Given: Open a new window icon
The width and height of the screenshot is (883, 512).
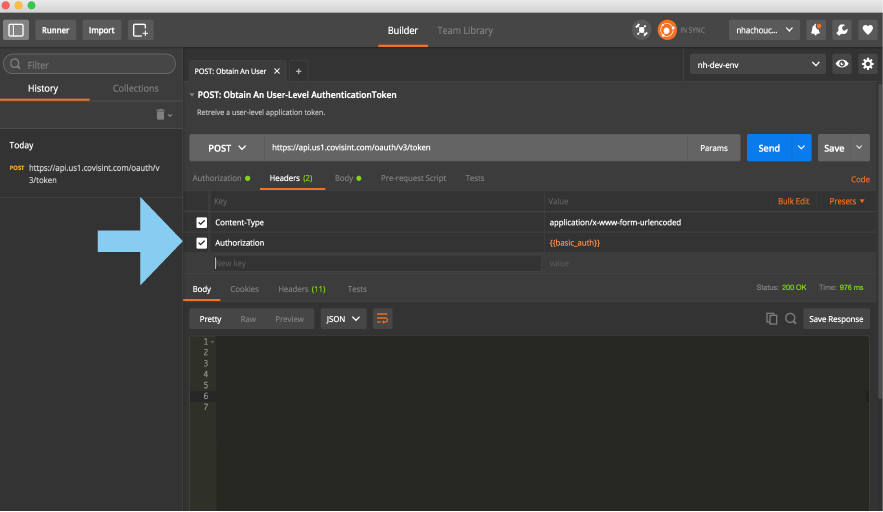Looking at the screenshot, I should pyautogui.click(x=140, y=30).
